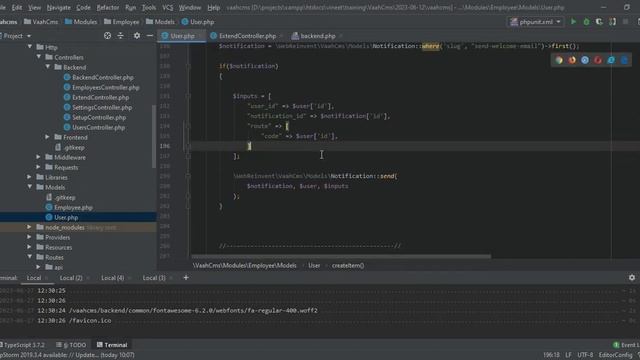
Task: Switch to Local (3) terminal tab
Action: [x=154, y=278]
